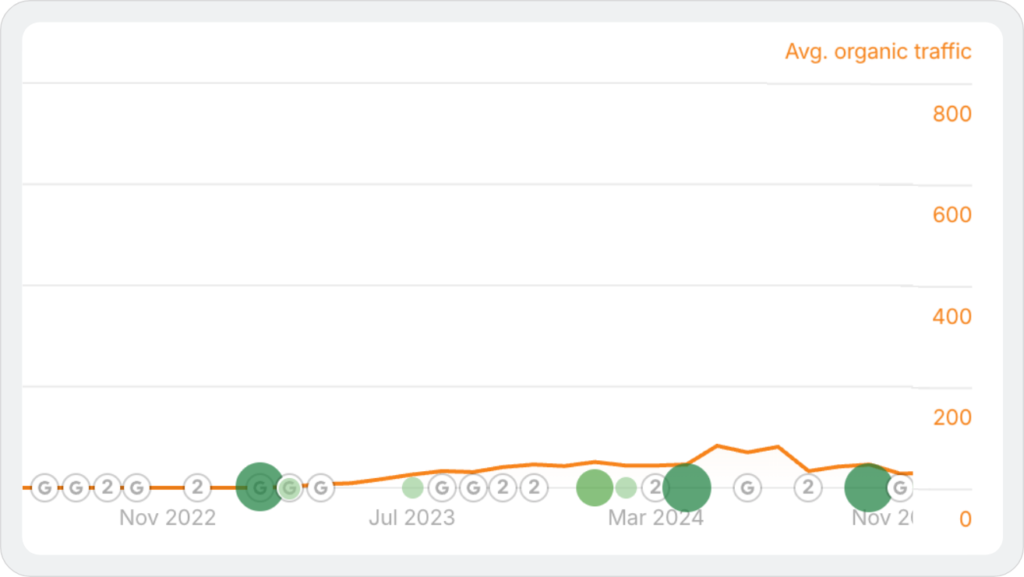The width and height of the screenshot is (1024, 577).
Task: Click the G marker above 'Nov 2022' label
Action: (x=136, y=488)
